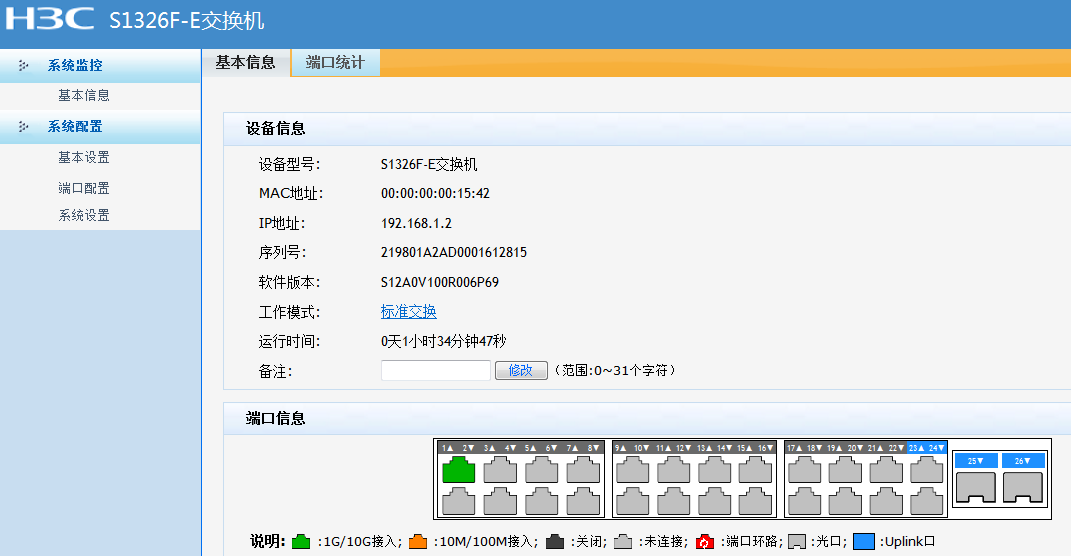
Task: Select port 10 in the second group
Action: (x=632, y=501)
